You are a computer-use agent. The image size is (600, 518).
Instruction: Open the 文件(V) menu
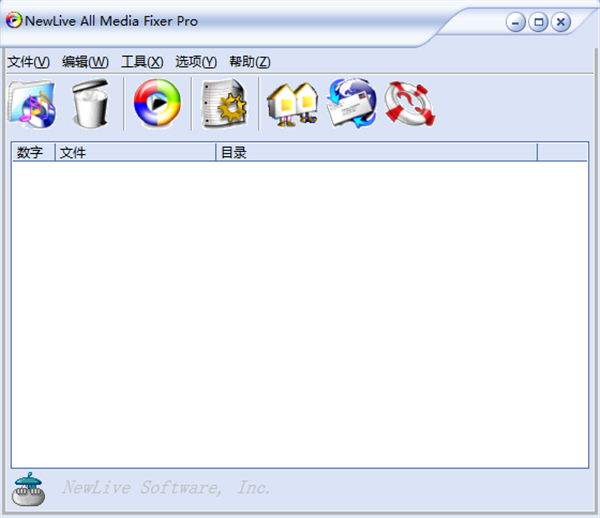[28, 62]
